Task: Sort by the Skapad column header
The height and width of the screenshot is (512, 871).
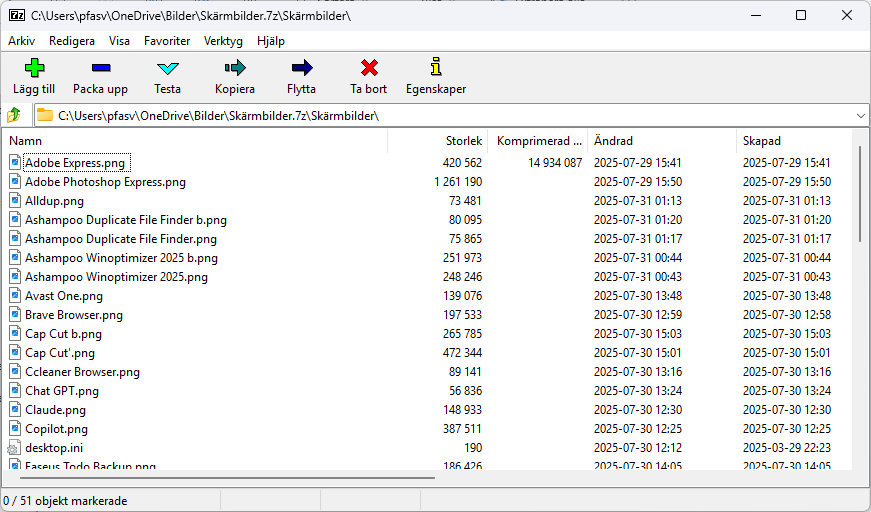Action: (x=794, y=140)
